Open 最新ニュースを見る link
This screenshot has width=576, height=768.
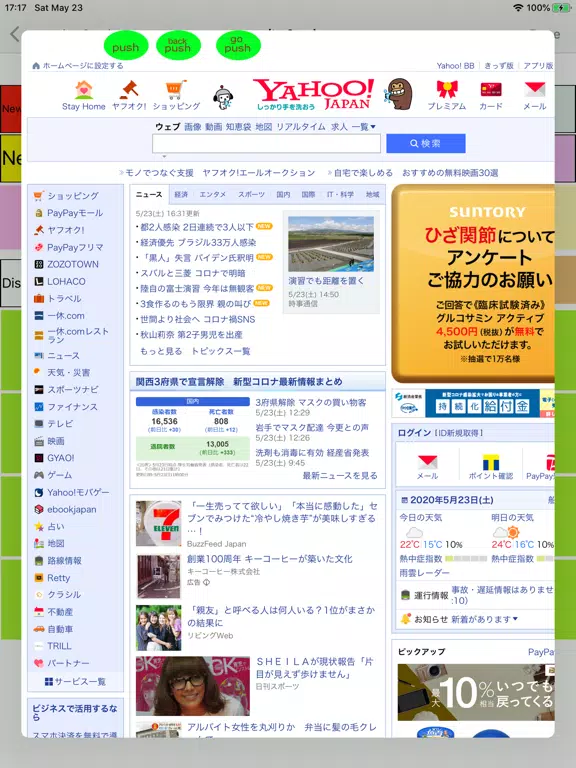point(340,476)
